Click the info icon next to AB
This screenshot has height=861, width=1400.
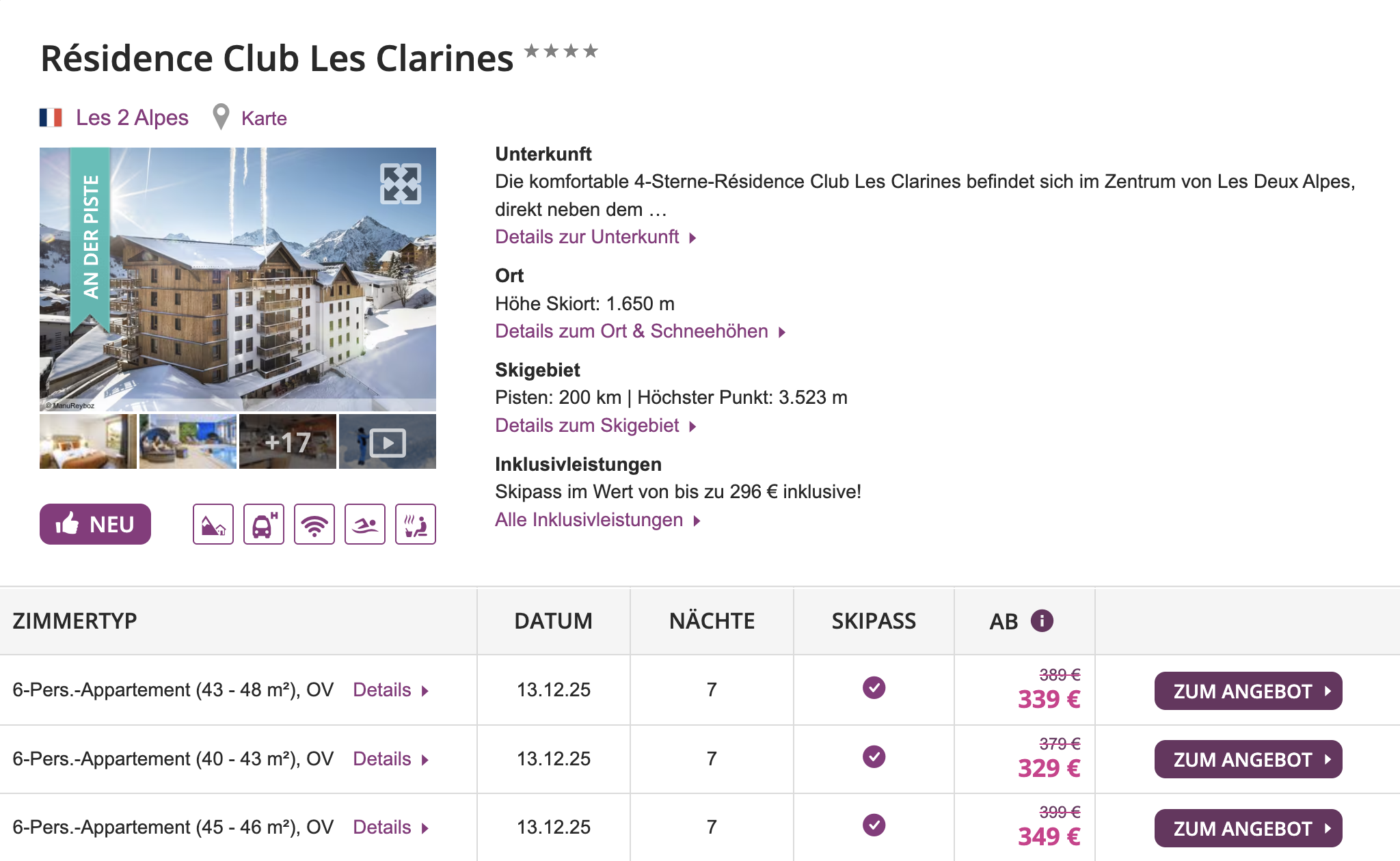coord(1042,620)
